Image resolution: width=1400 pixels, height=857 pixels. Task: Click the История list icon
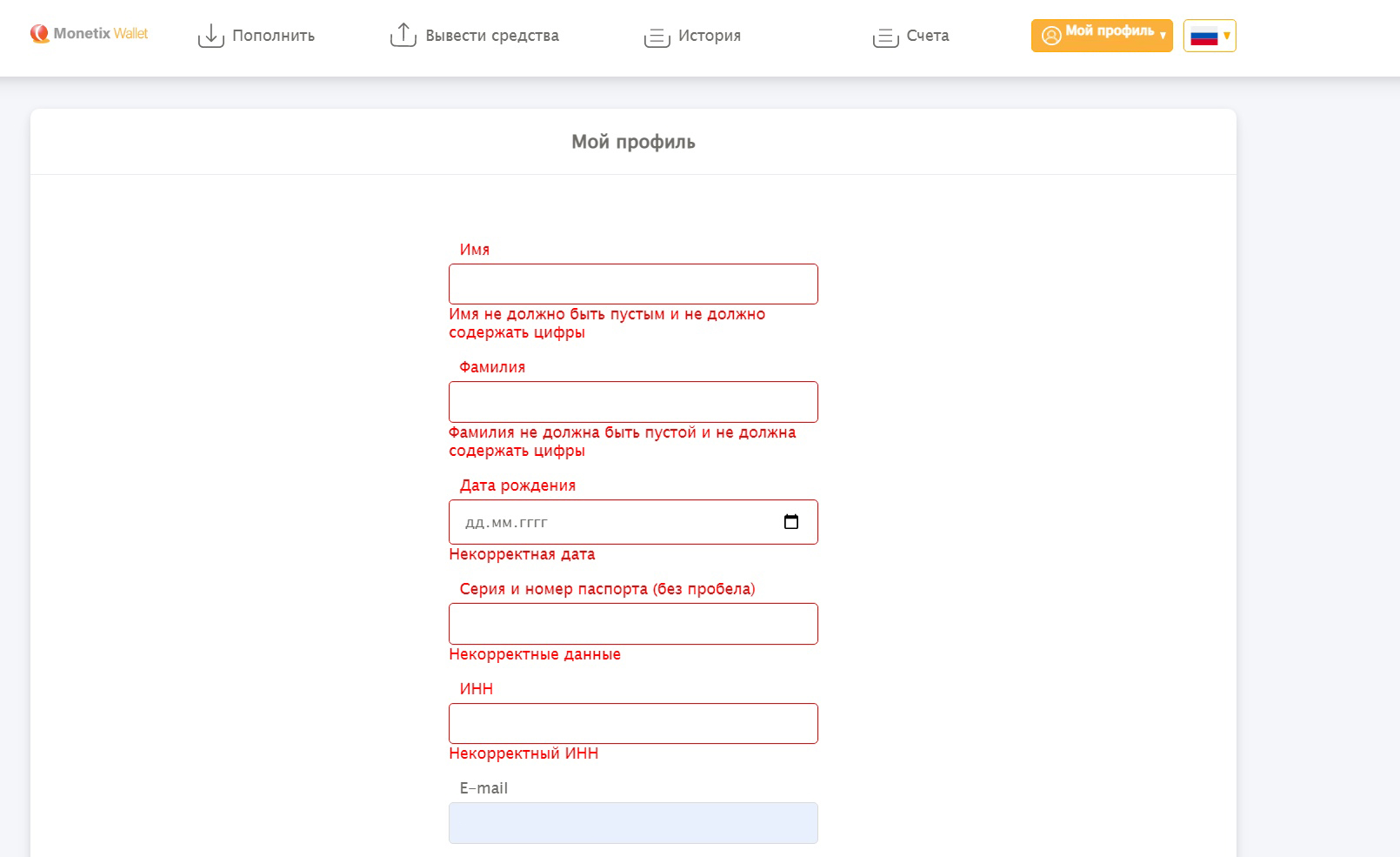tap(657, 37)
